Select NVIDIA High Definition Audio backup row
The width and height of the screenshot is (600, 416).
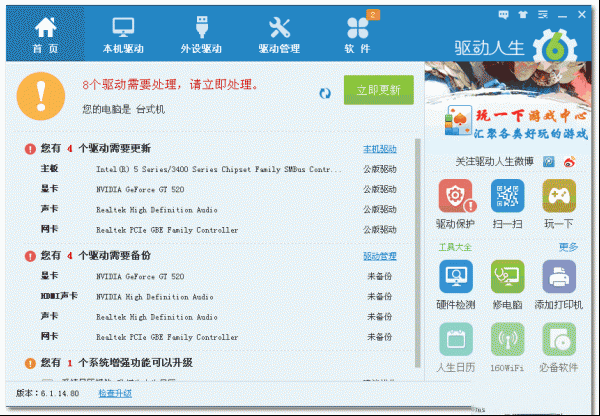[218, 297]
